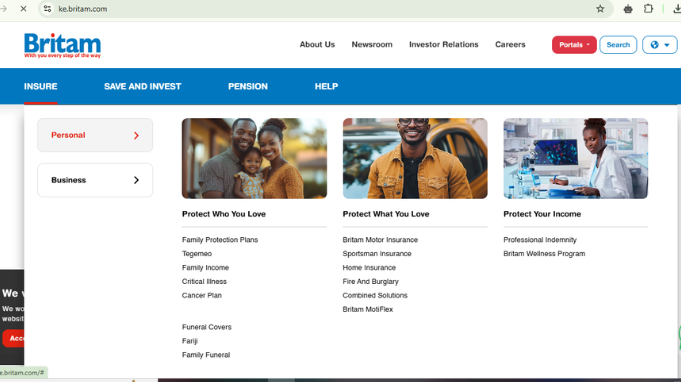Open the browser extensions puzzle icon
The height and width of the screenshot is (382, 681).
point(648,9)
